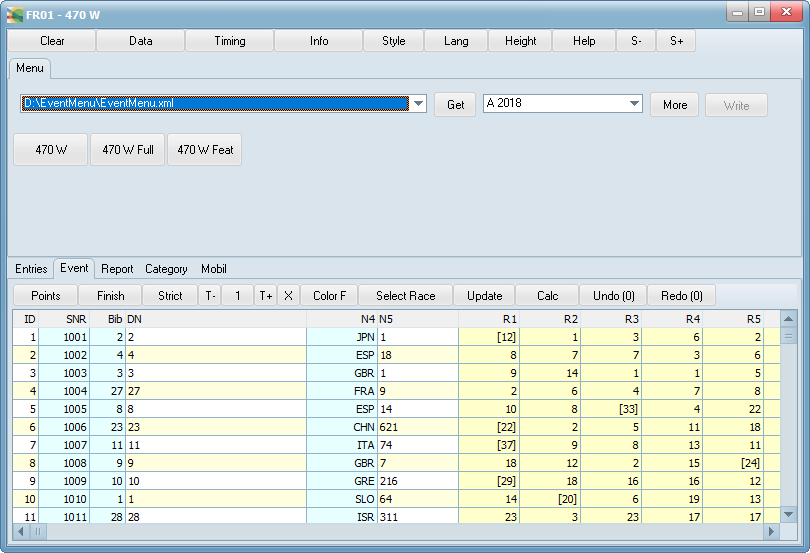810x553 pixels.
Task: Click the Select Race button
Action: point(405,296)
